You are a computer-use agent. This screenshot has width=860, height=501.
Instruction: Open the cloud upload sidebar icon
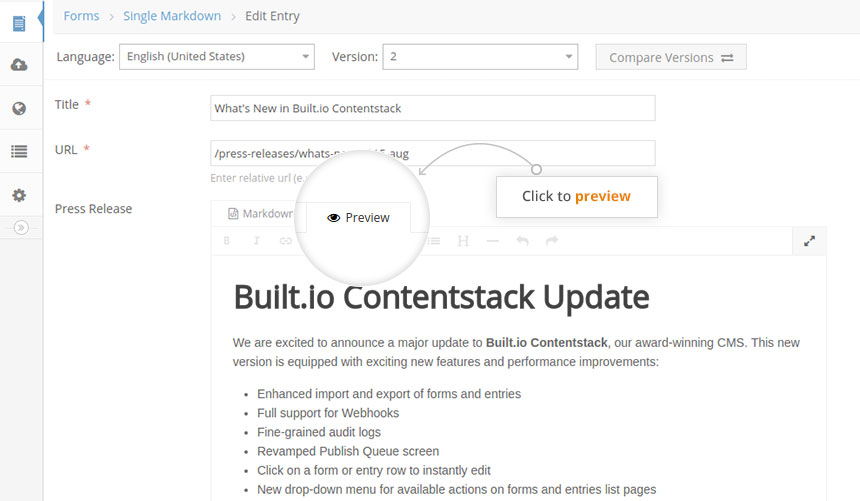[19, 65]
